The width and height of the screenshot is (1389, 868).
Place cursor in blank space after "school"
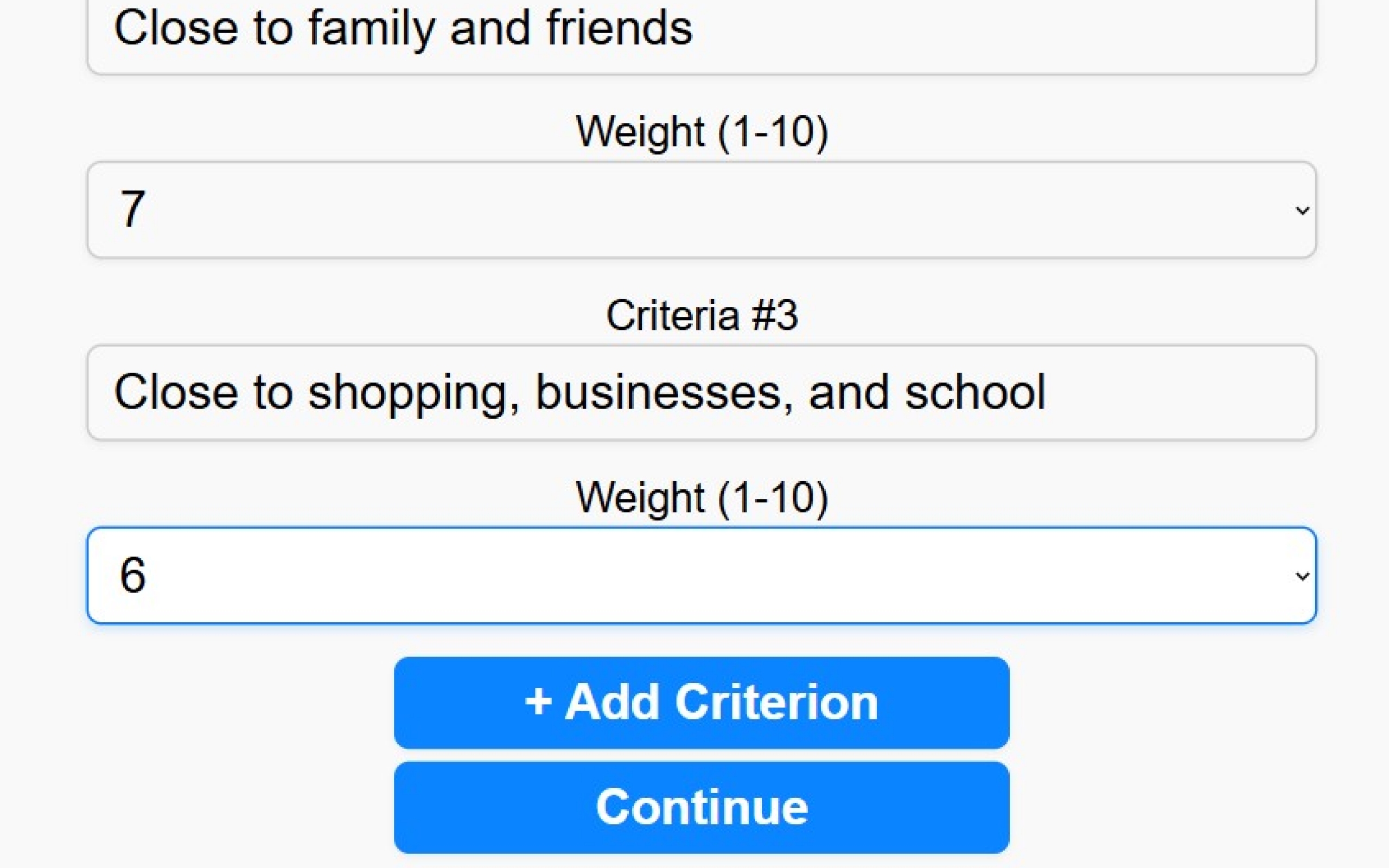(1177, 393)
